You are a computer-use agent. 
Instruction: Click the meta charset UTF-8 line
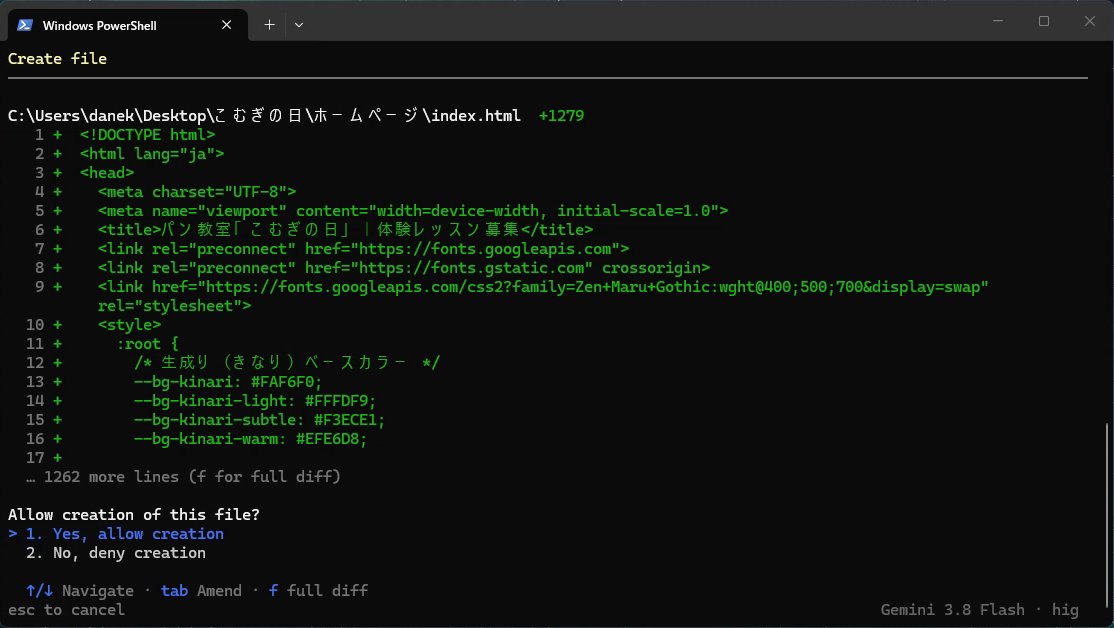click(197, 192)
